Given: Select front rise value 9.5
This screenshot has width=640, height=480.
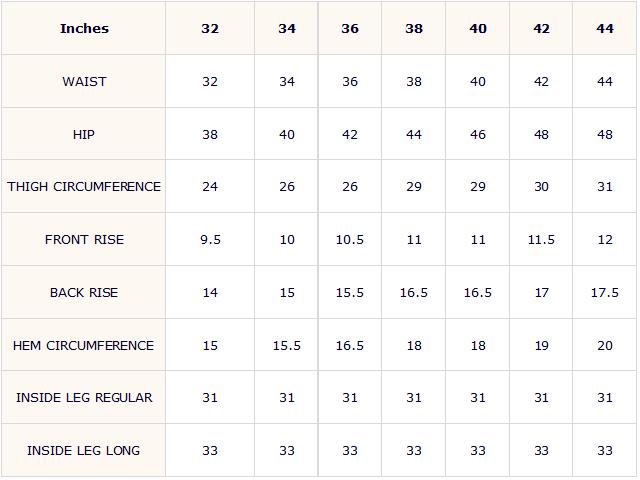Looking at the screenshot, I should [210, 240].
